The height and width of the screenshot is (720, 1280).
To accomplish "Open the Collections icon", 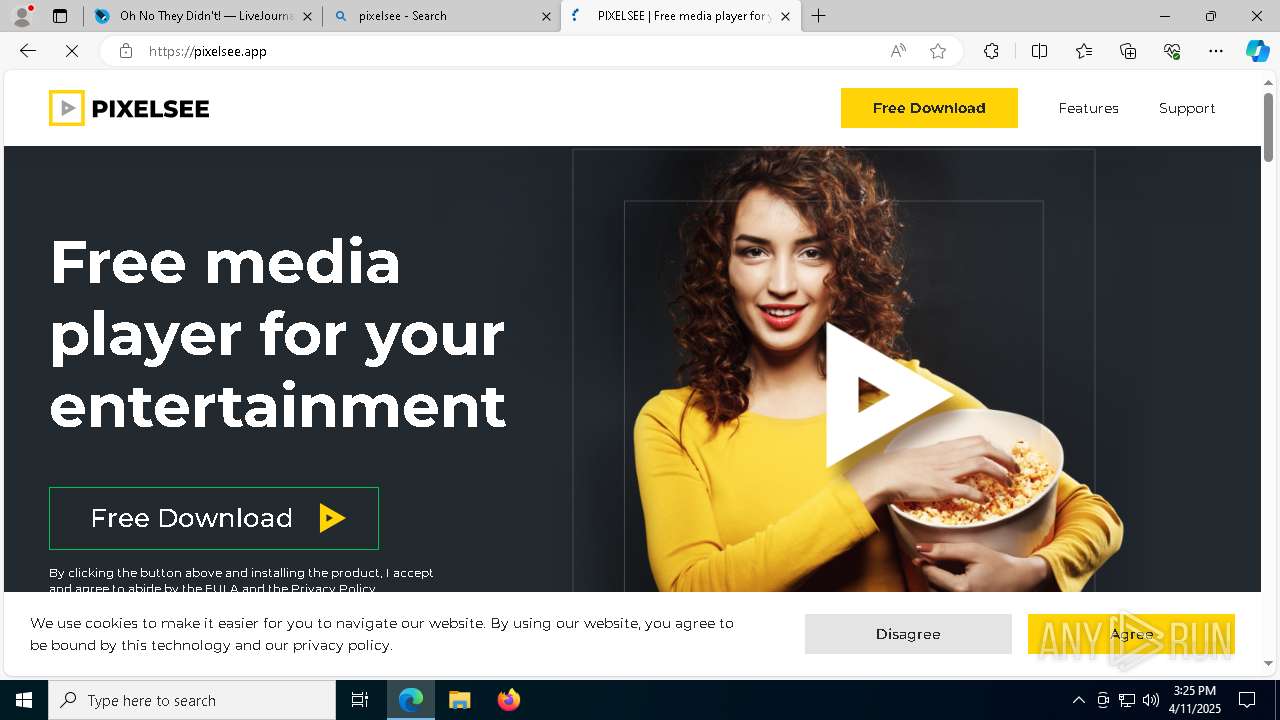I will point(1128,51).
